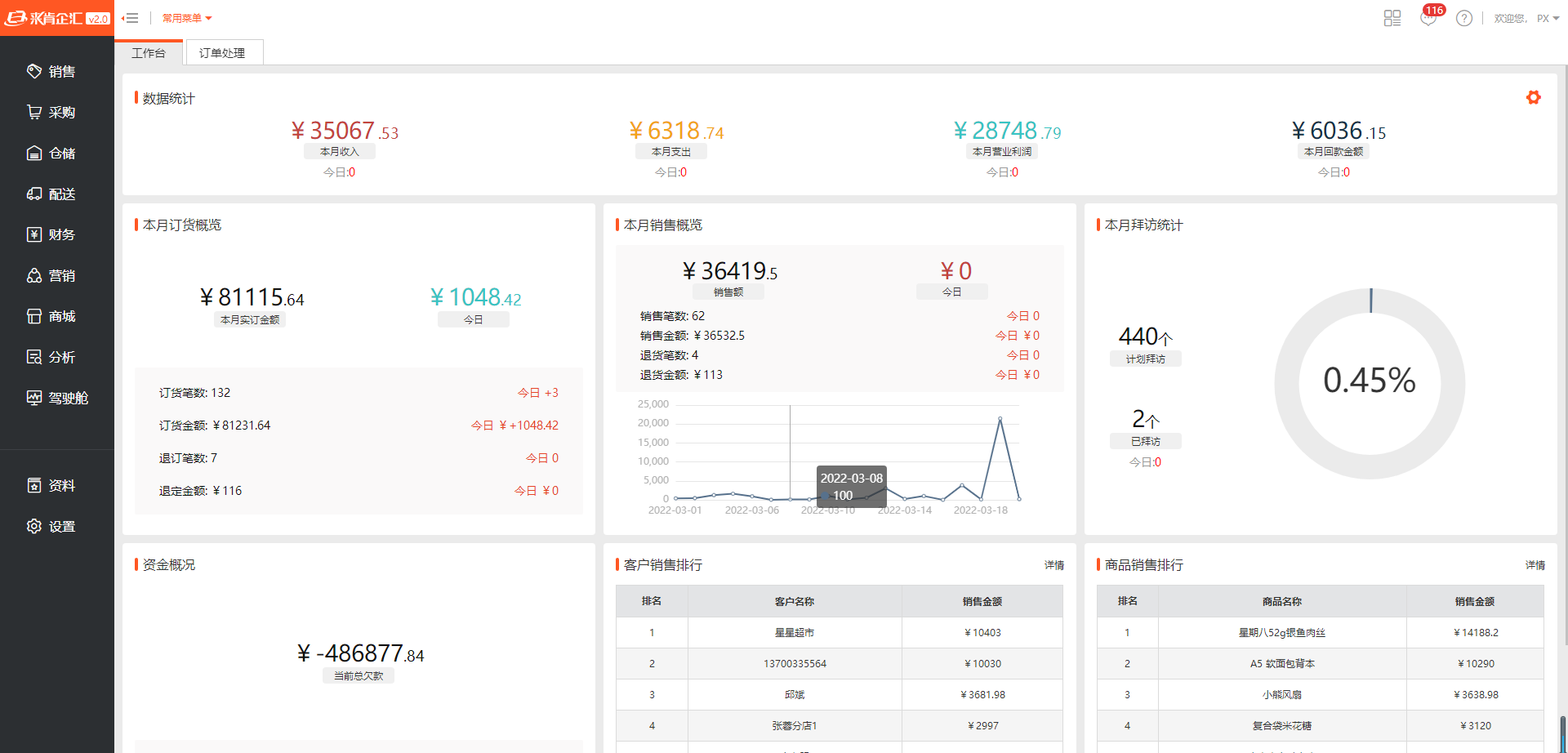Open 详情 link for 商品销售排行
The width and height of the screenshot is (1568, 753).
pyautogui.click(x=1535, y=565)
